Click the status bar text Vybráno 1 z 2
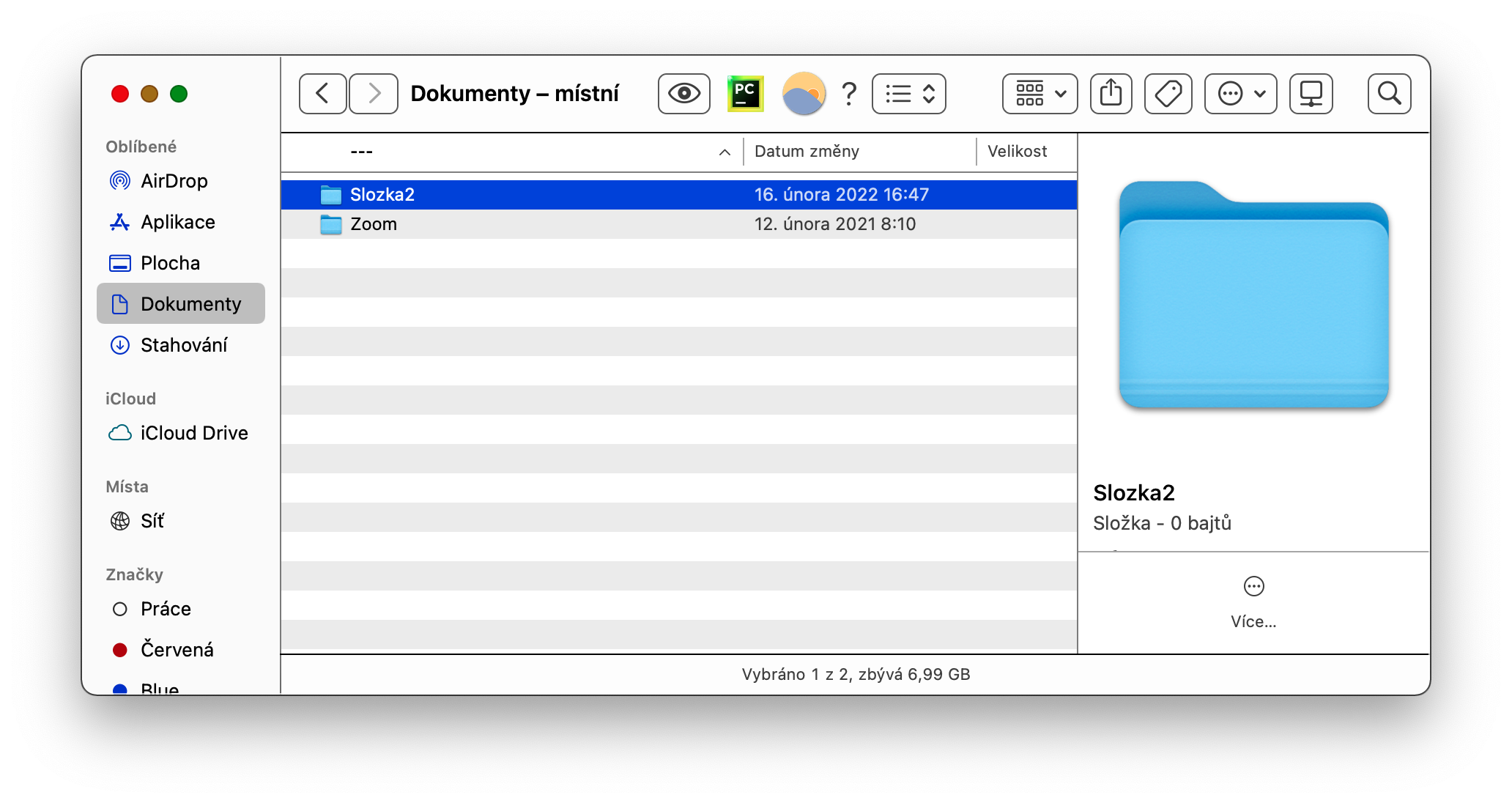 [x=856, y=674]
